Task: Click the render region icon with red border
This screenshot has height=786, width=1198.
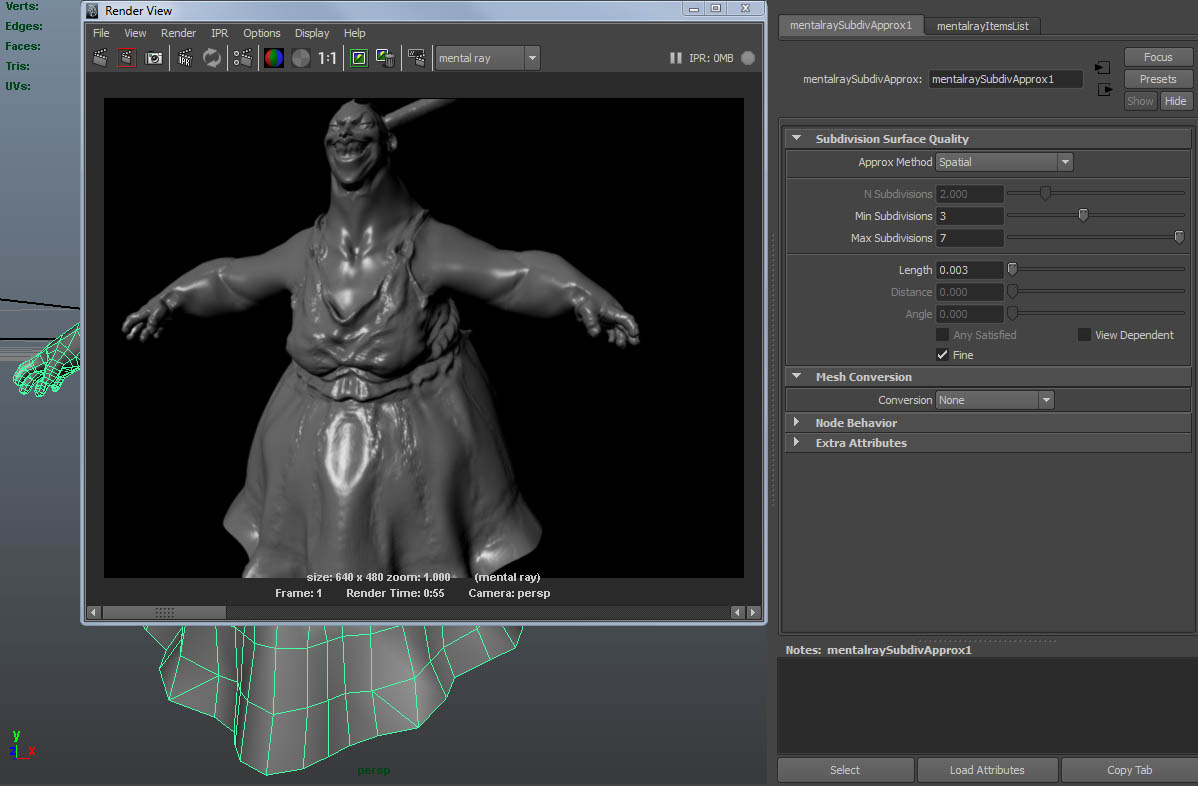Action: 126,58
